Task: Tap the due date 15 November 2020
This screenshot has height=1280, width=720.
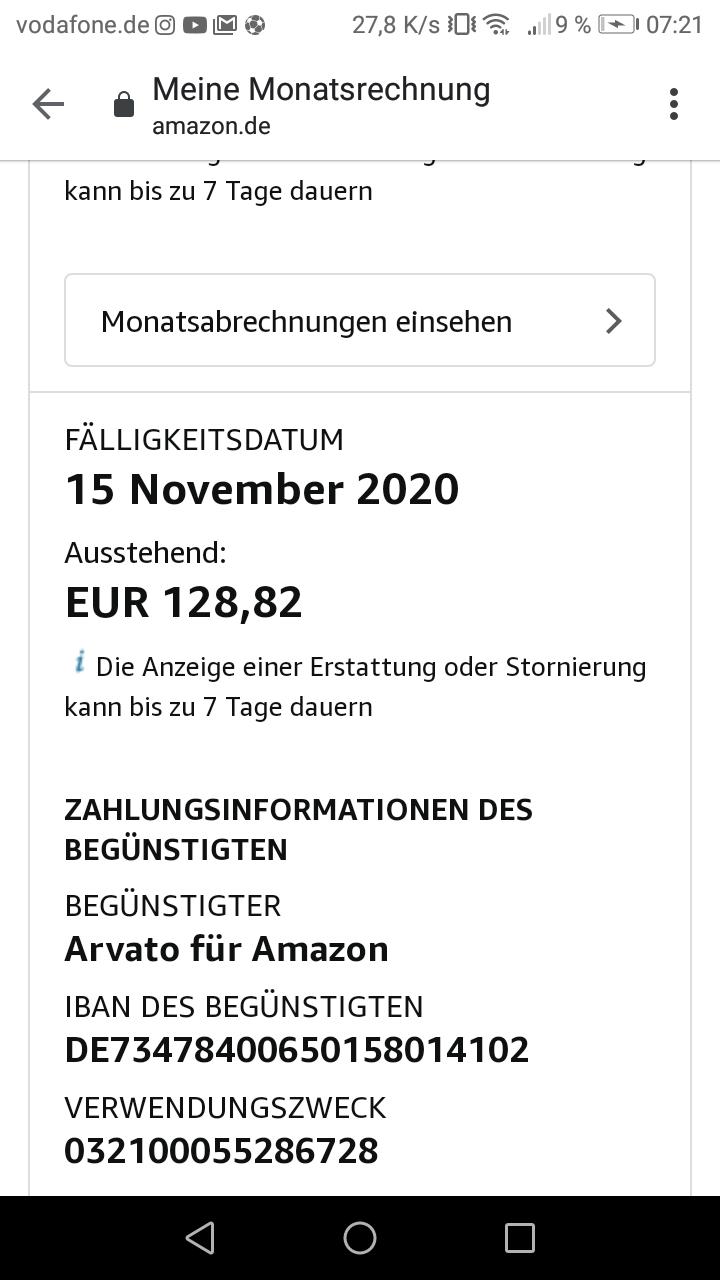Action: 262,489
